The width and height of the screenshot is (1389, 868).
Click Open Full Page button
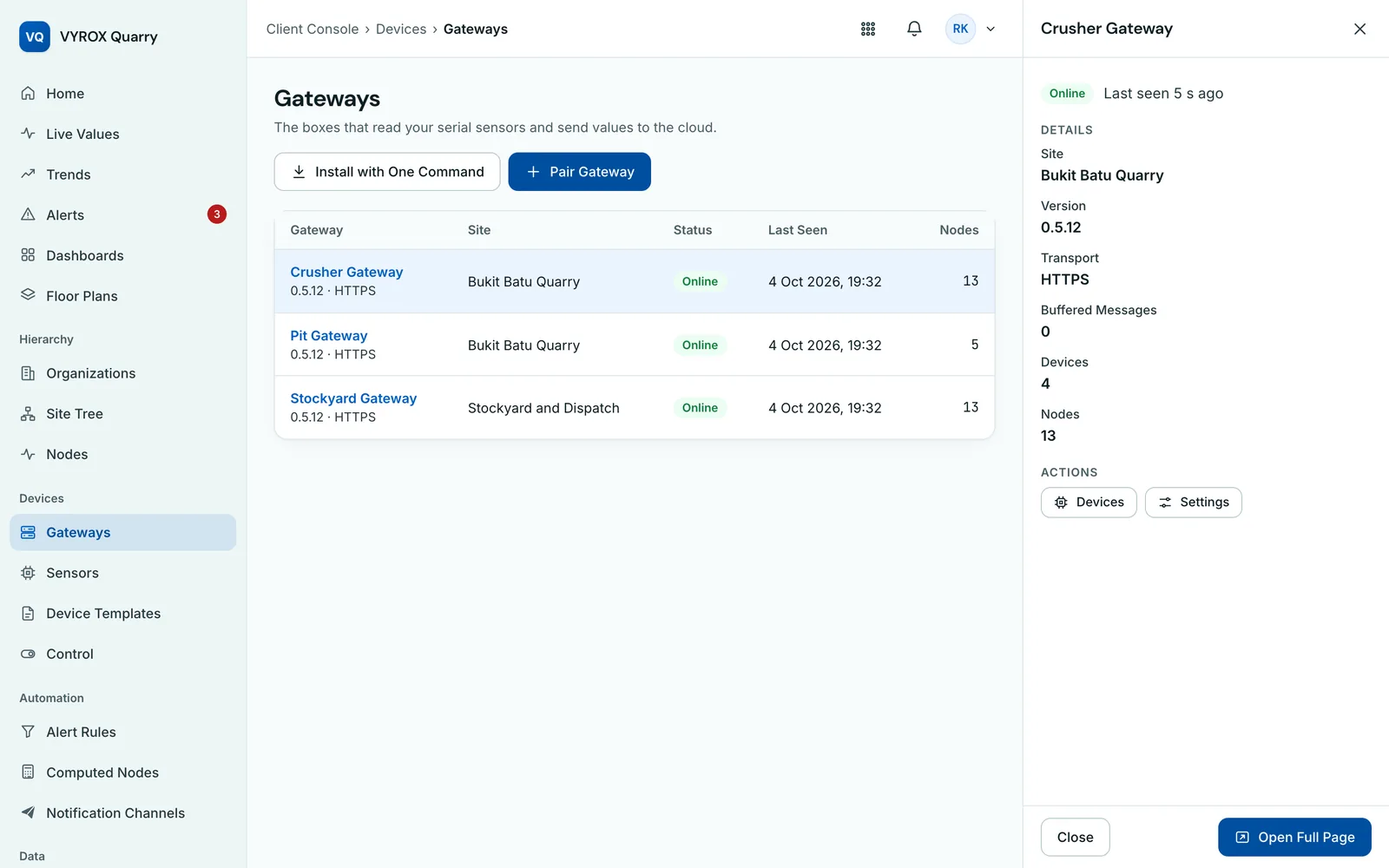coord(1294,838)
